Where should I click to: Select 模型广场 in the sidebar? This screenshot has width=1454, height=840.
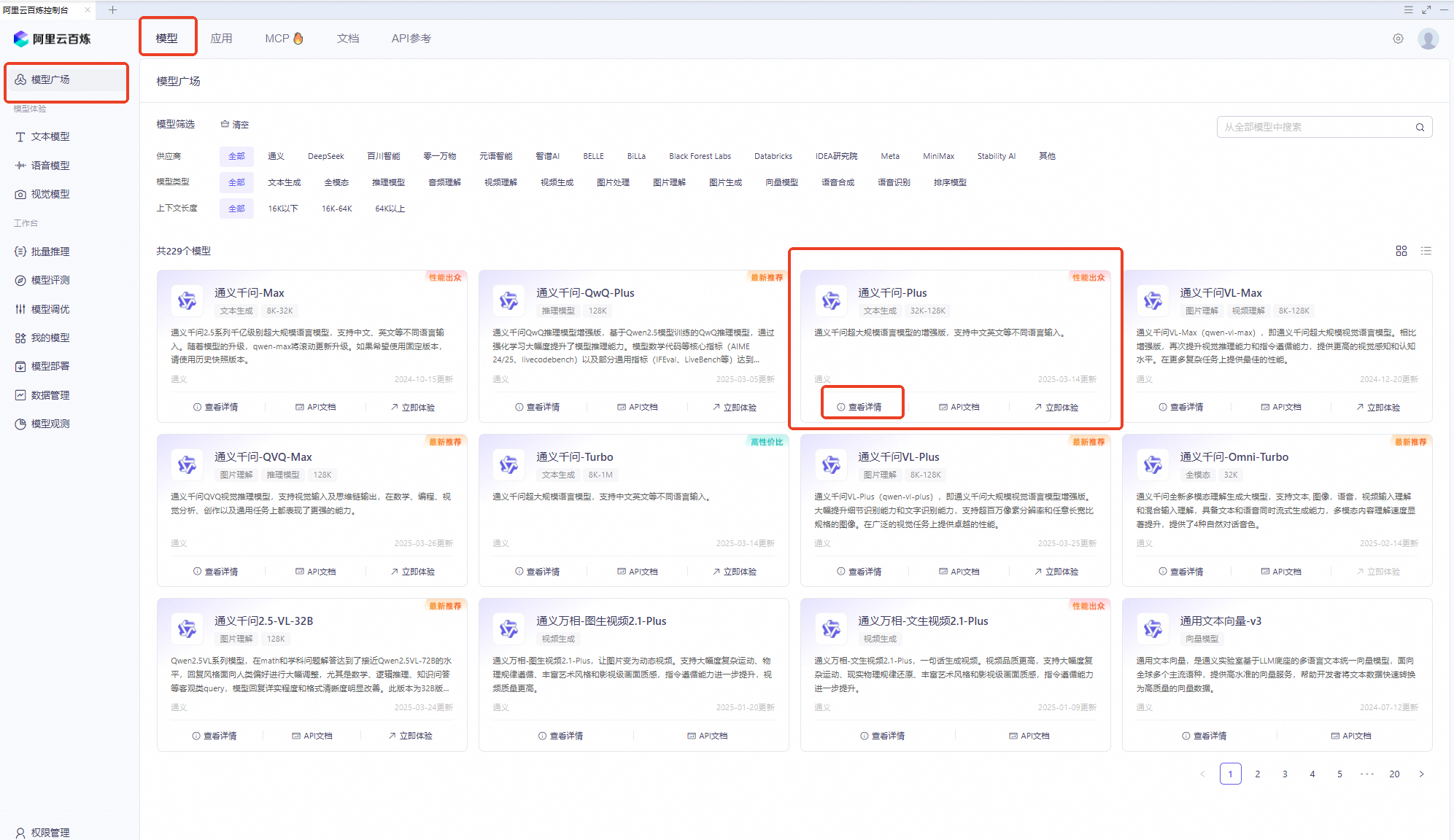click(66, 79)
